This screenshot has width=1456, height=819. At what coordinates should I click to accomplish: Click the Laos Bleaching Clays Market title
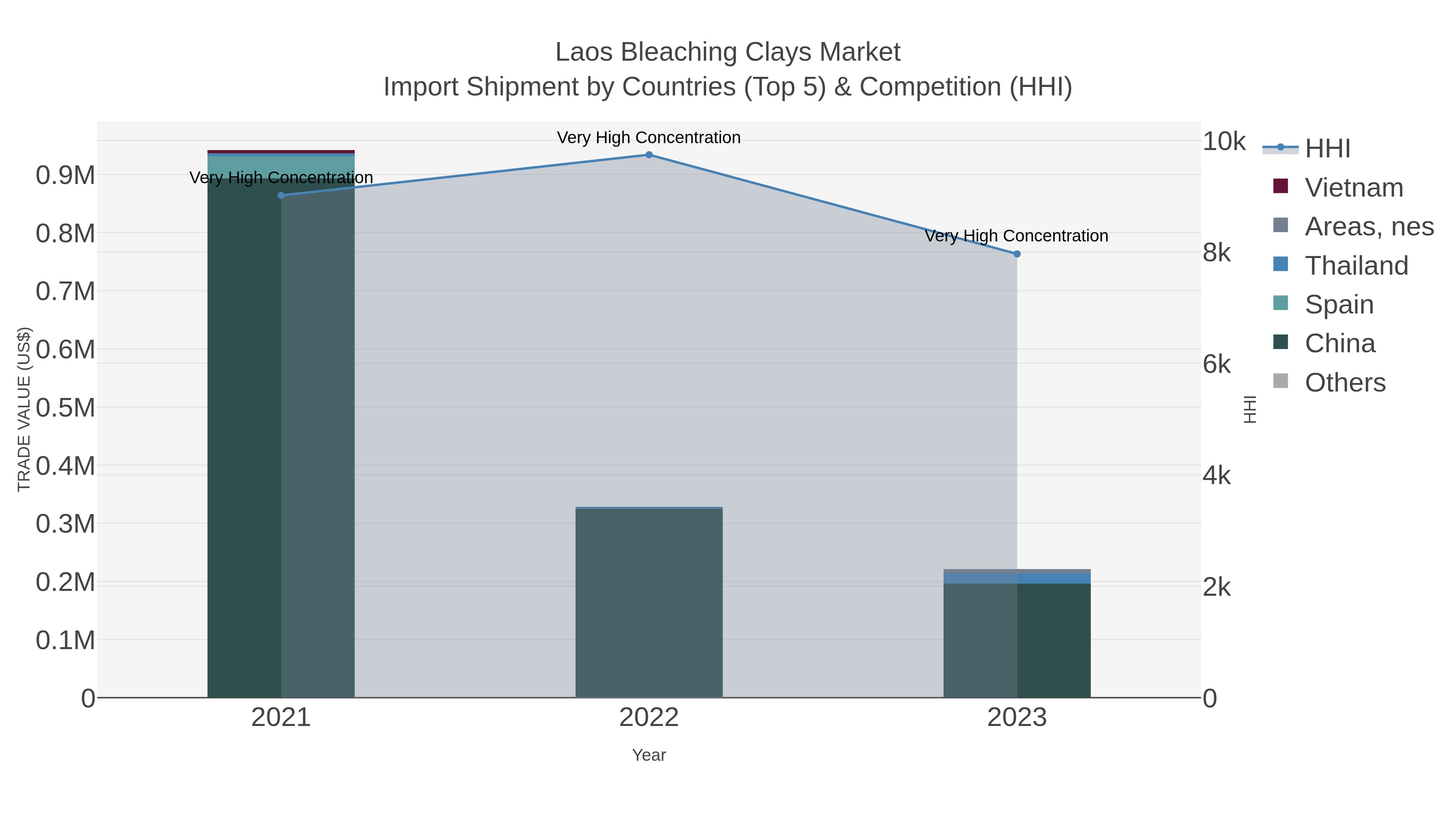coord(728,52)
